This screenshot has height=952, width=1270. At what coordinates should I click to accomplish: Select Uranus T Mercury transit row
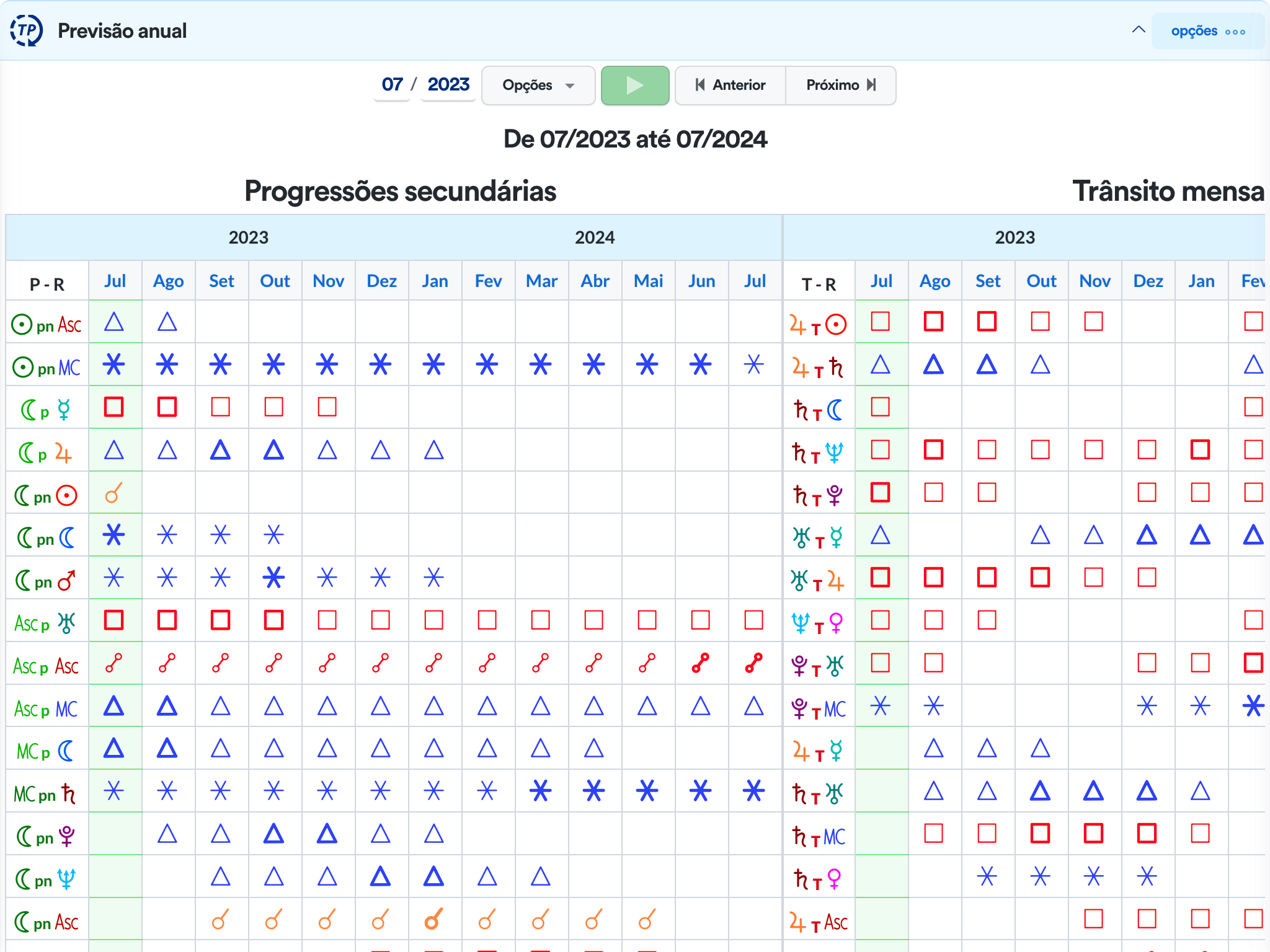(x=818, y=538)
